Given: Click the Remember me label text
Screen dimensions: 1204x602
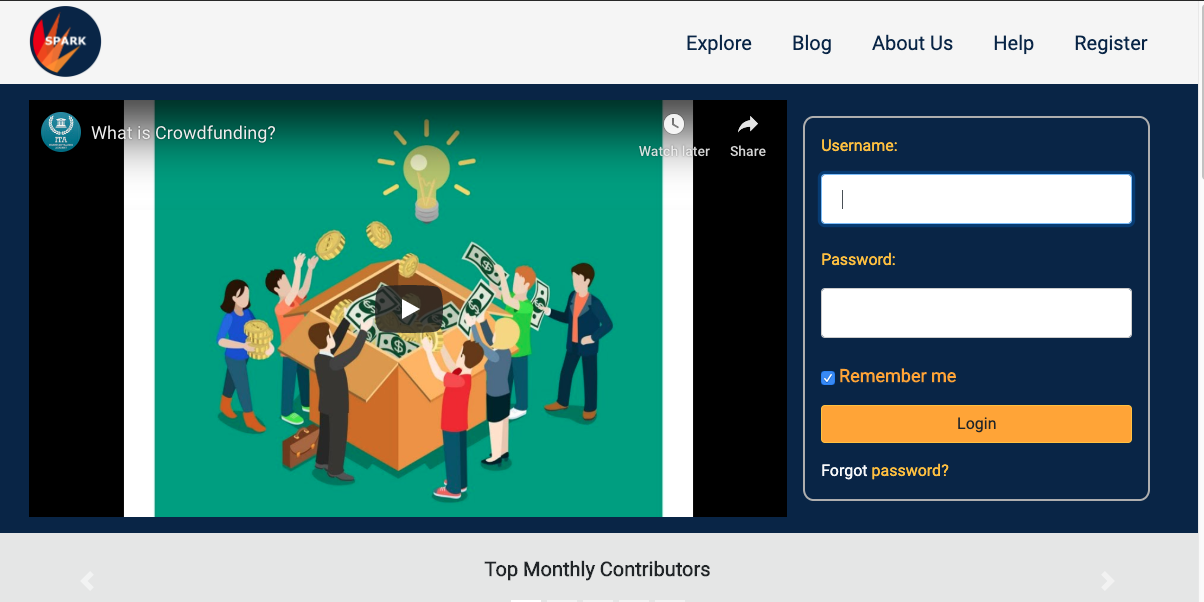Looking at the screenshot, I should 897,376.
